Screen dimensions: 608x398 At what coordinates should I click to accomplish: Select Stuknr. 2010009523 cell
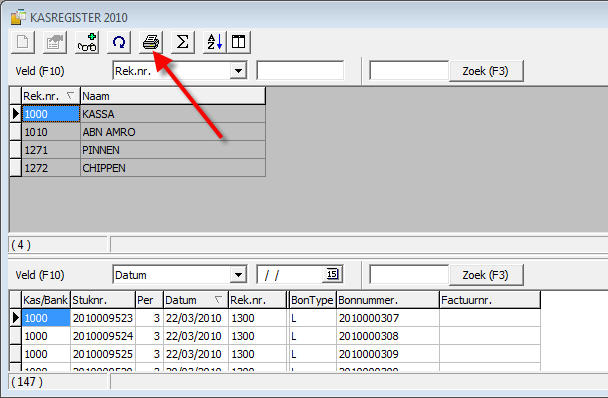(103, 318)
